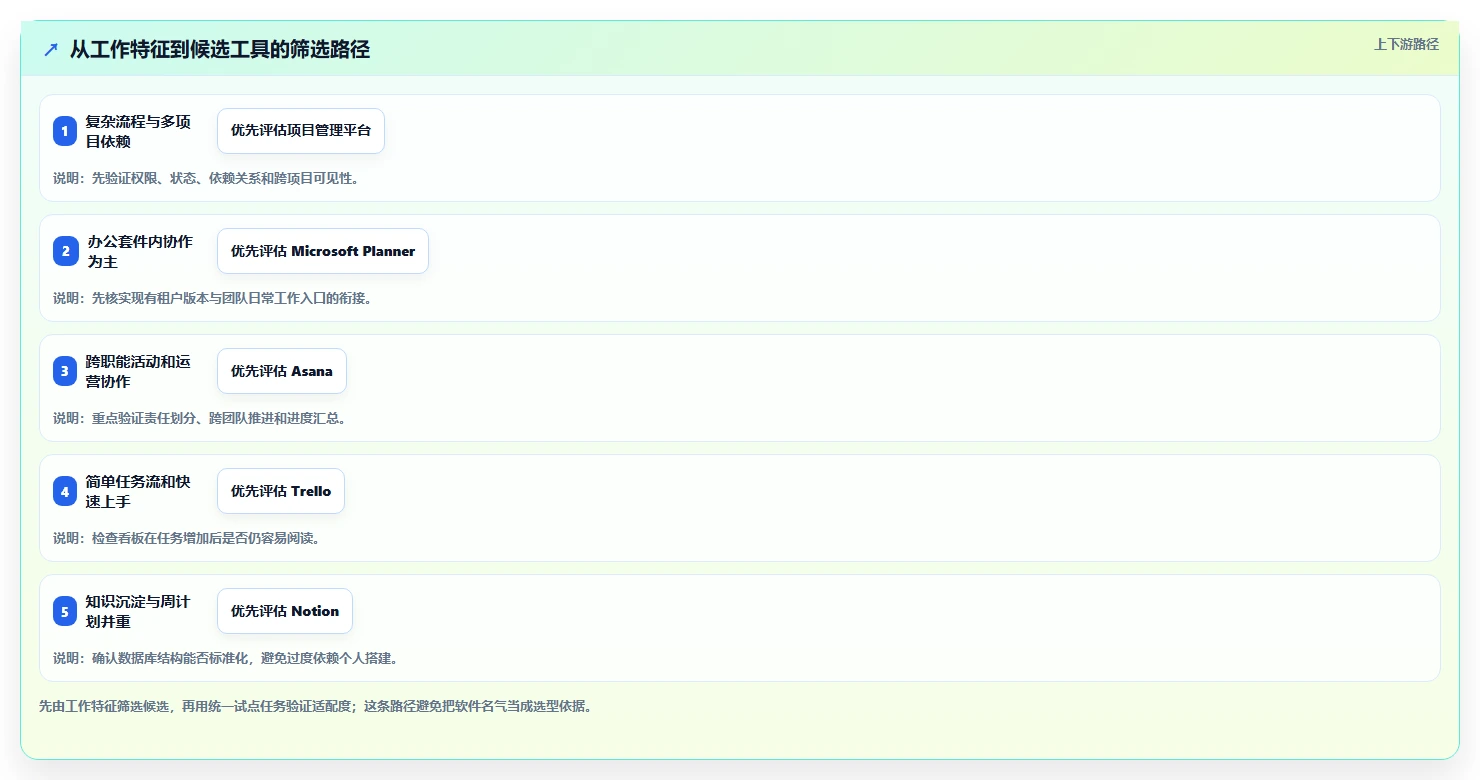Click the step 2 number badge
The image size is (1480, 780).
click(x=65, y=251)
